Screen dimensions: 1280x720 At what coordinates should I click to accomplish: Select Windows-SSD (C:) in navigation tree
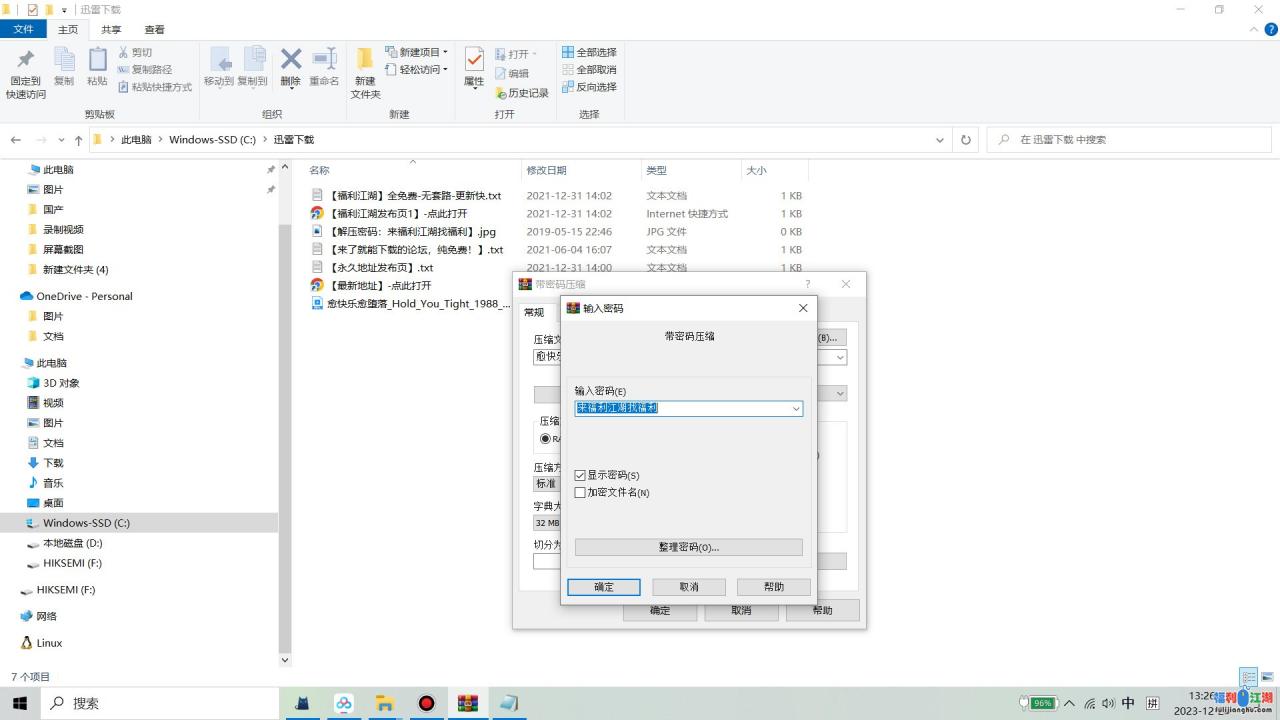pos(86,523)
